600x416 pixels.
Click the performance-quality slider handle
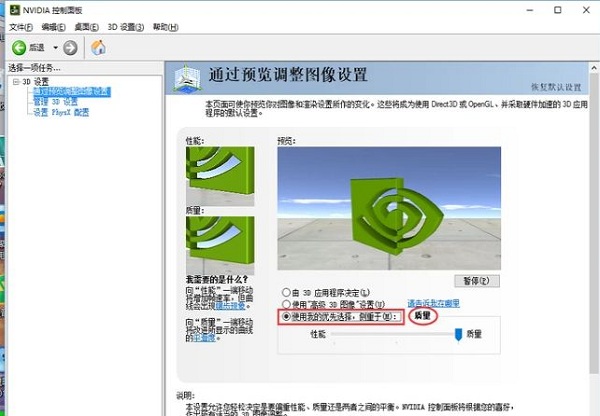click(x=458, y=334)
